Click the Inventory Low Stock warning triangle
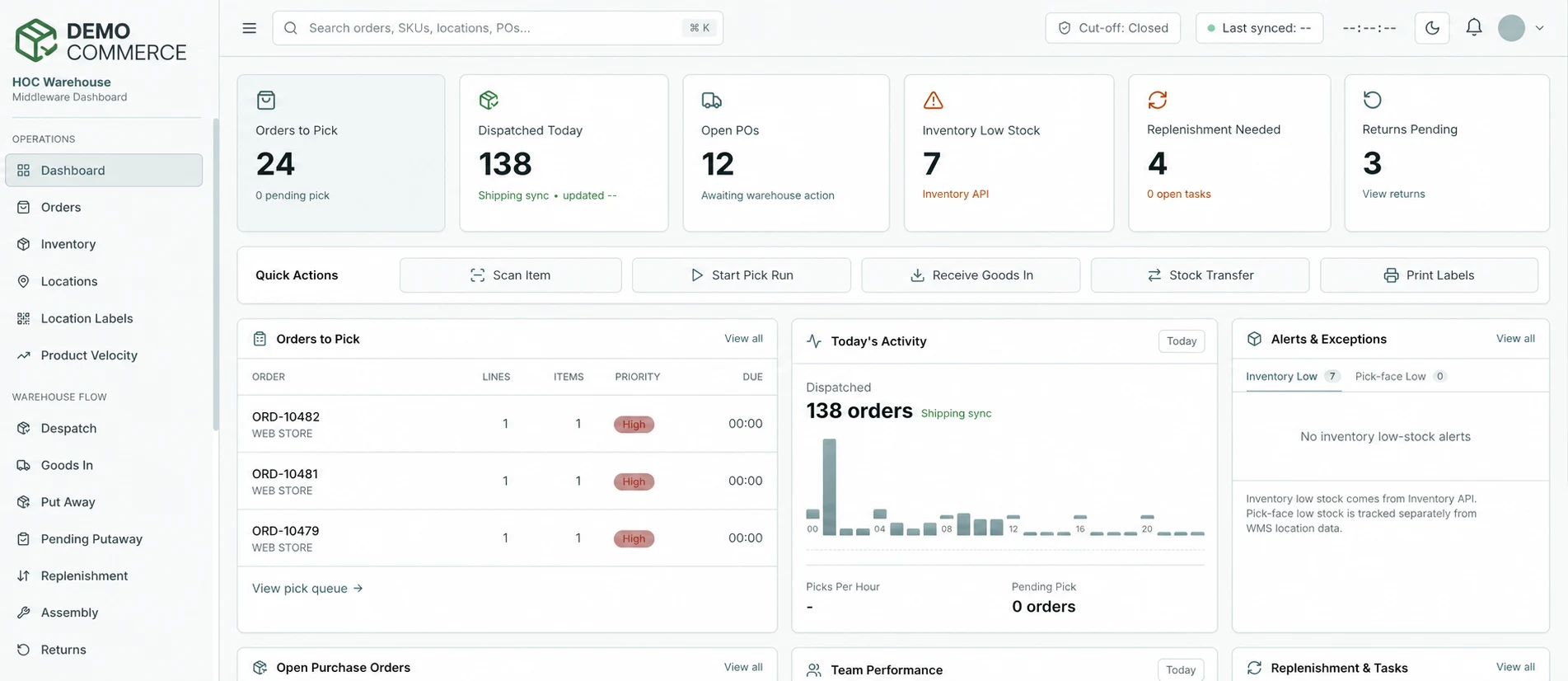This screenshot has height=681, width=1568. [x=933, y=101]
